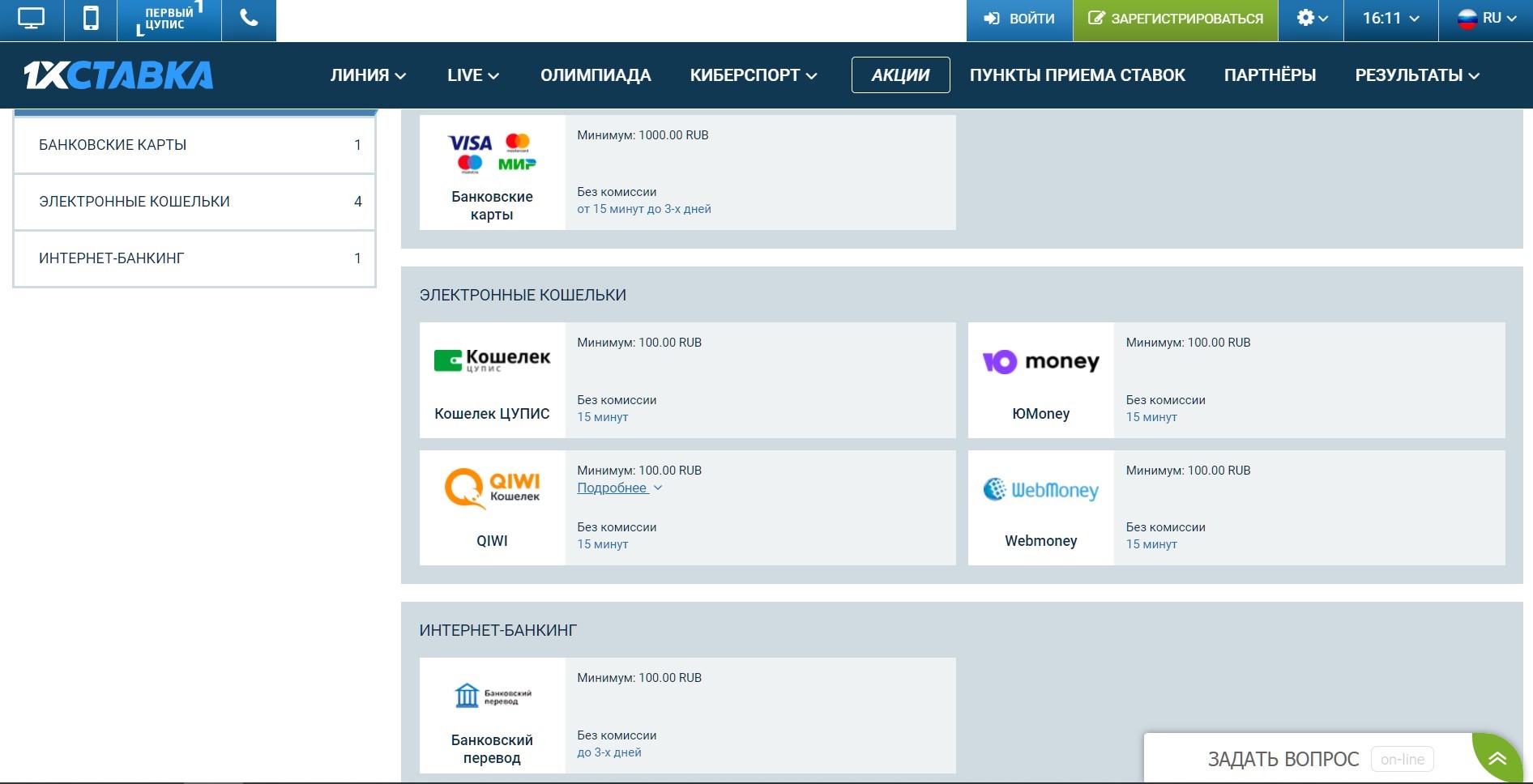The width and height of the screenshot is (1533, 784).
Task: Open the Задать вопрос chat widget
Action: coord(1283,759)
